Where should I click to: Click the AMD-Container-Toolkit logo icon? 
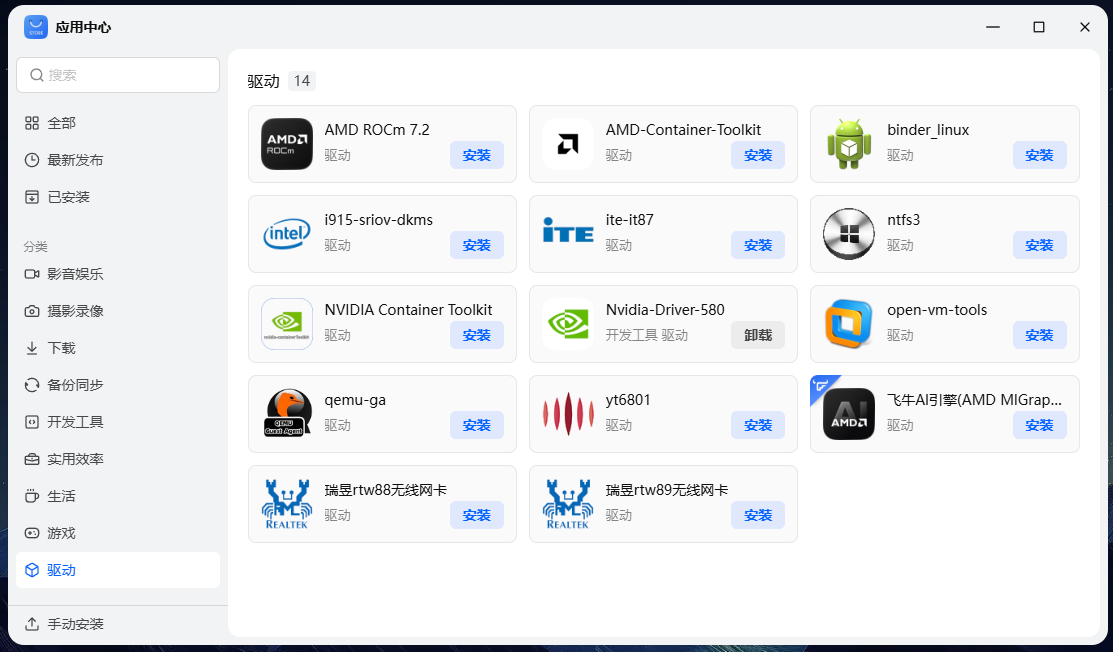(568, 144)
